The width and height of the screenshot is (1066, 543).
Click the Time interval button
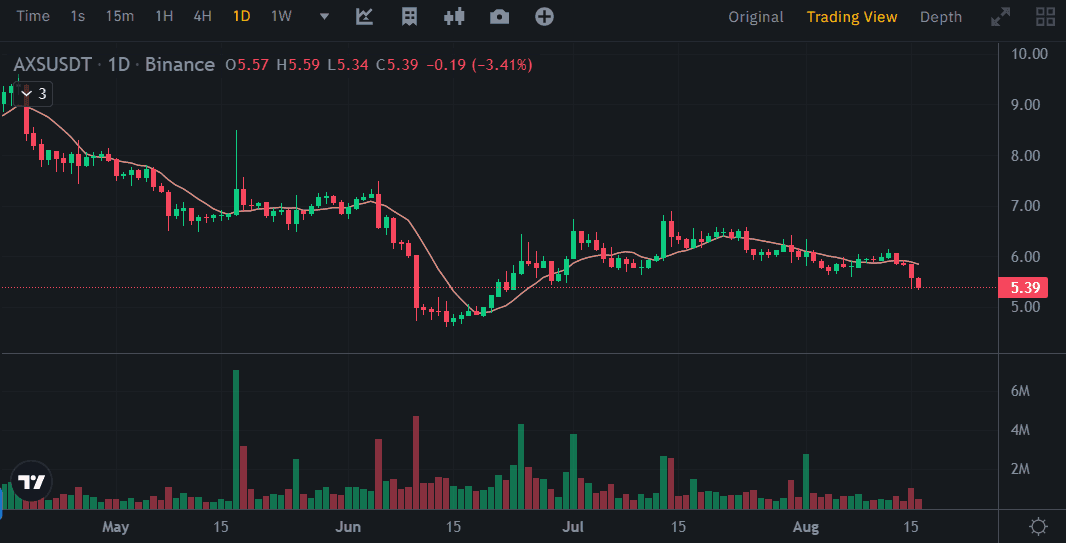(33, 16)
